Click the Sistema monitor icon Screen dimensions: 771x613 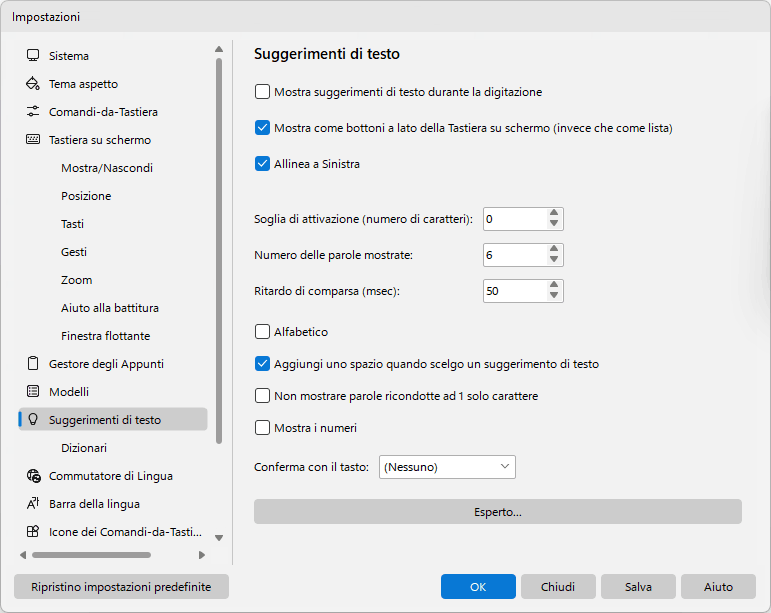(33, 56)
